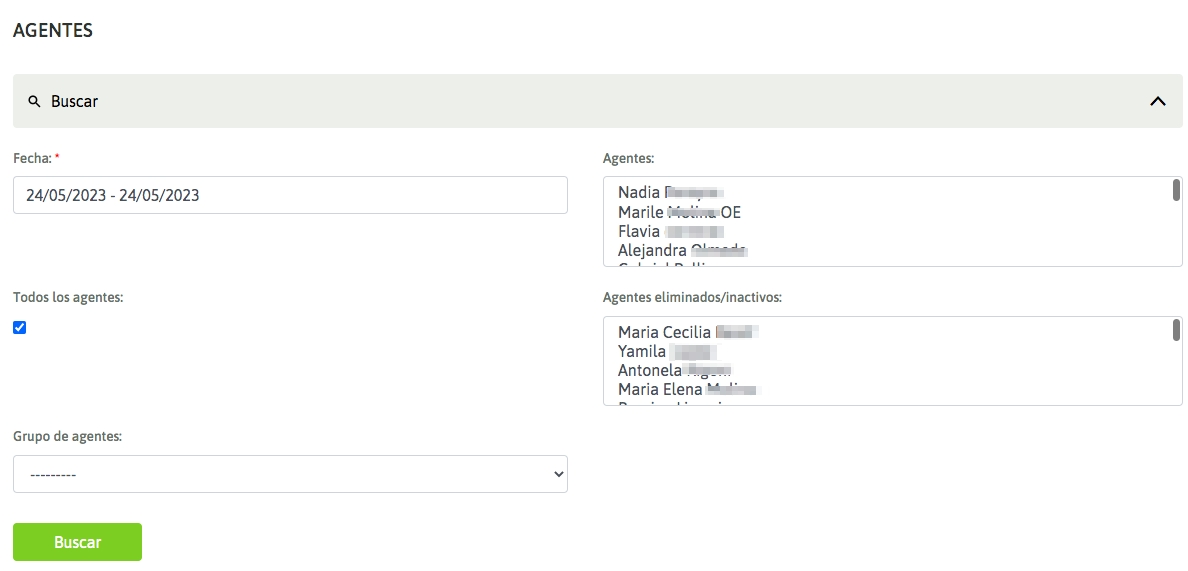Click the Agentes list scrollbar thumb
1188x571 pixels.
1176,190
